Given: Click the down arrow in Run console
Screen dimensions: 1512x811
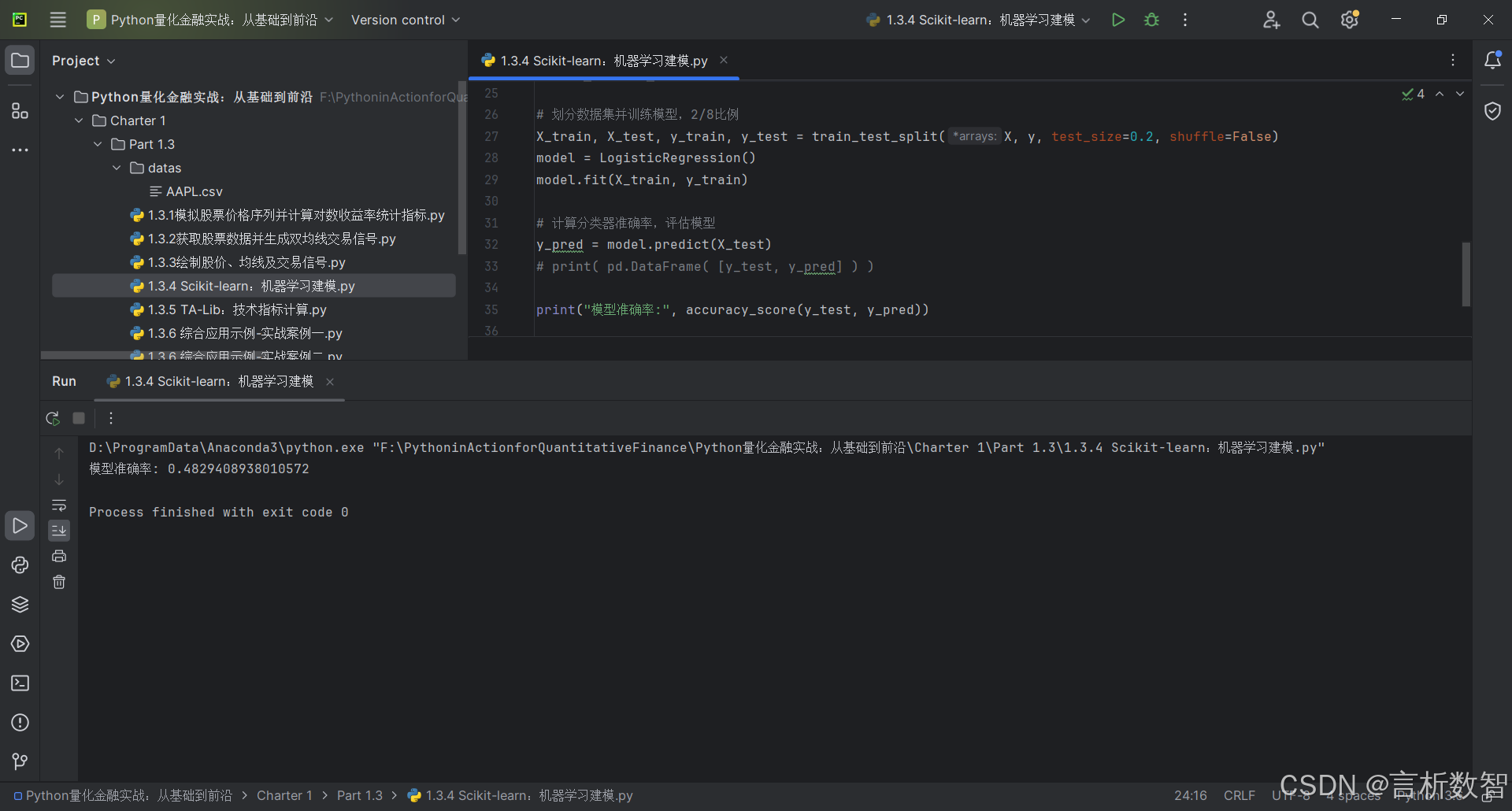Looking at the screenshot, I should [x=59, y=480].
